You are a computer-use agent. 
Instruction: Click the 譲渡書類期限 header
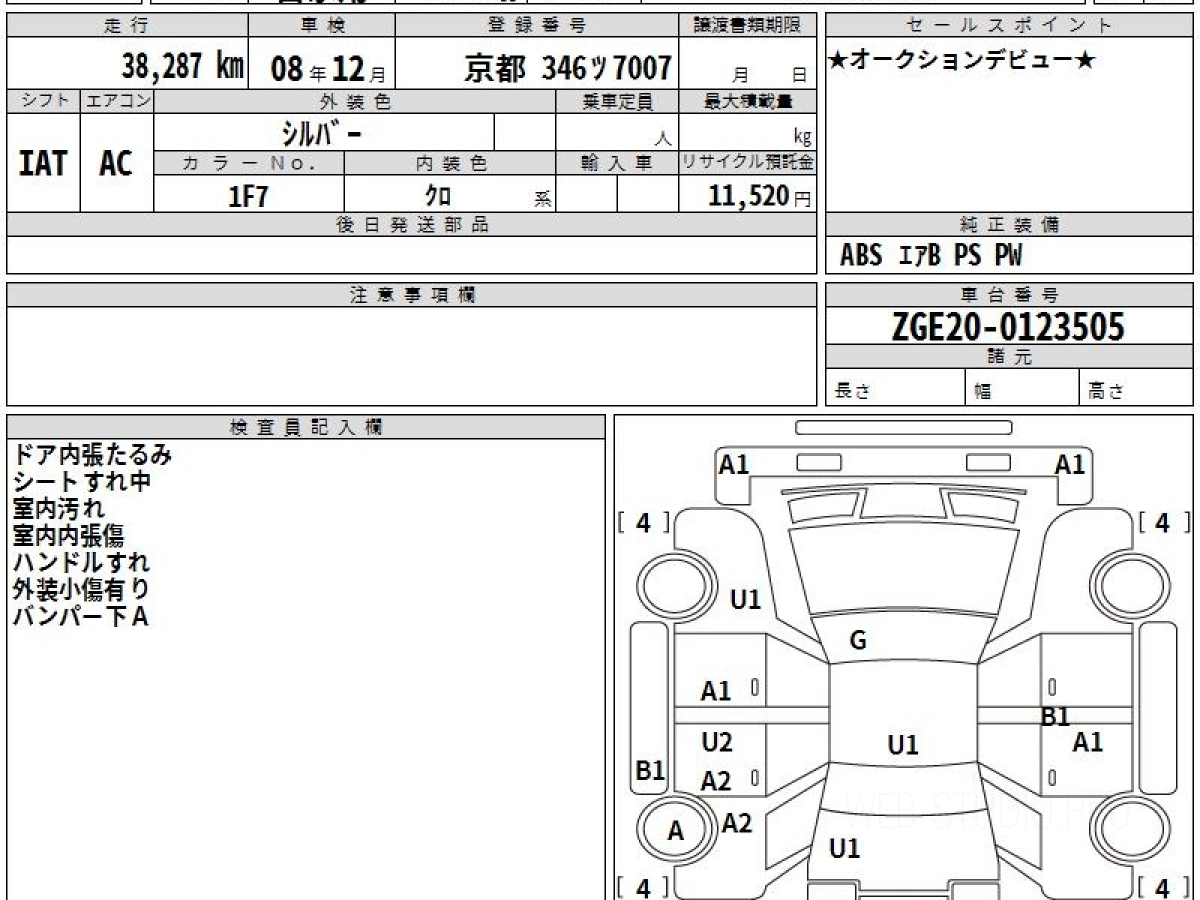748,26
